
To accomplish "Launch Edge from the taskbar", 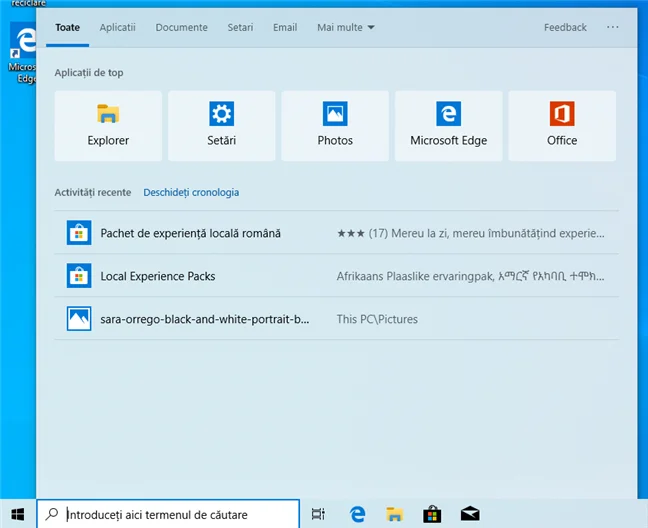I will click(x=357, y=514).
